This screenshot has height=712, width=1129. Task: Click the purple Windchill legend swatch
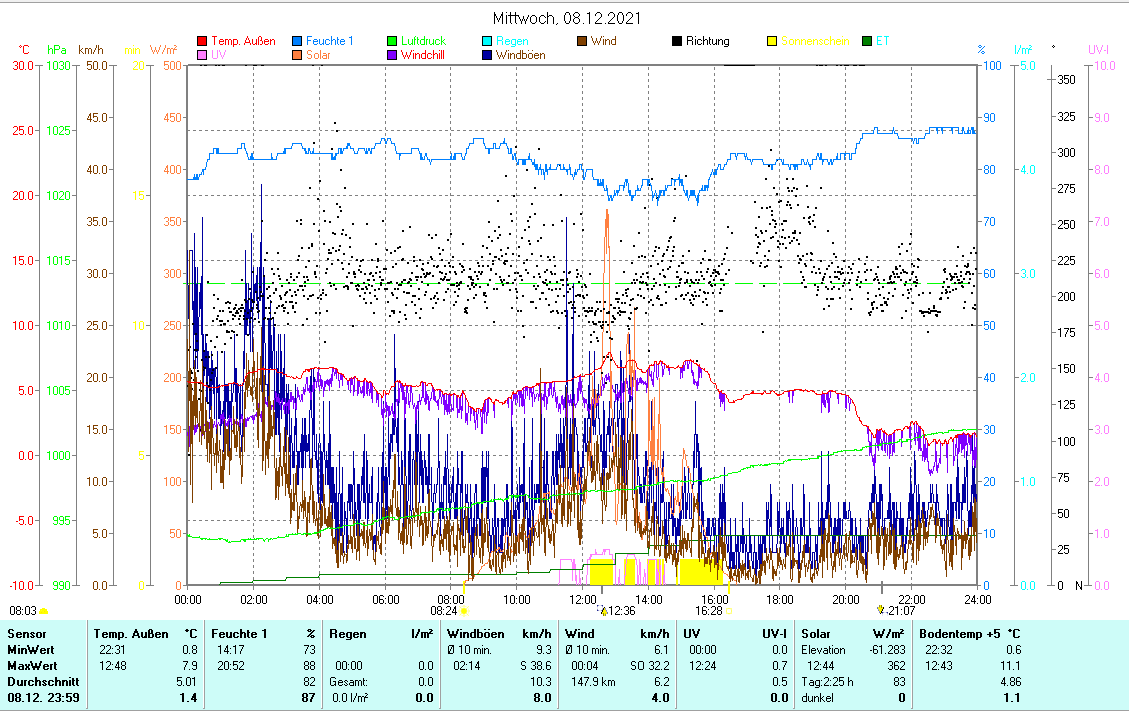coord(393,55)
